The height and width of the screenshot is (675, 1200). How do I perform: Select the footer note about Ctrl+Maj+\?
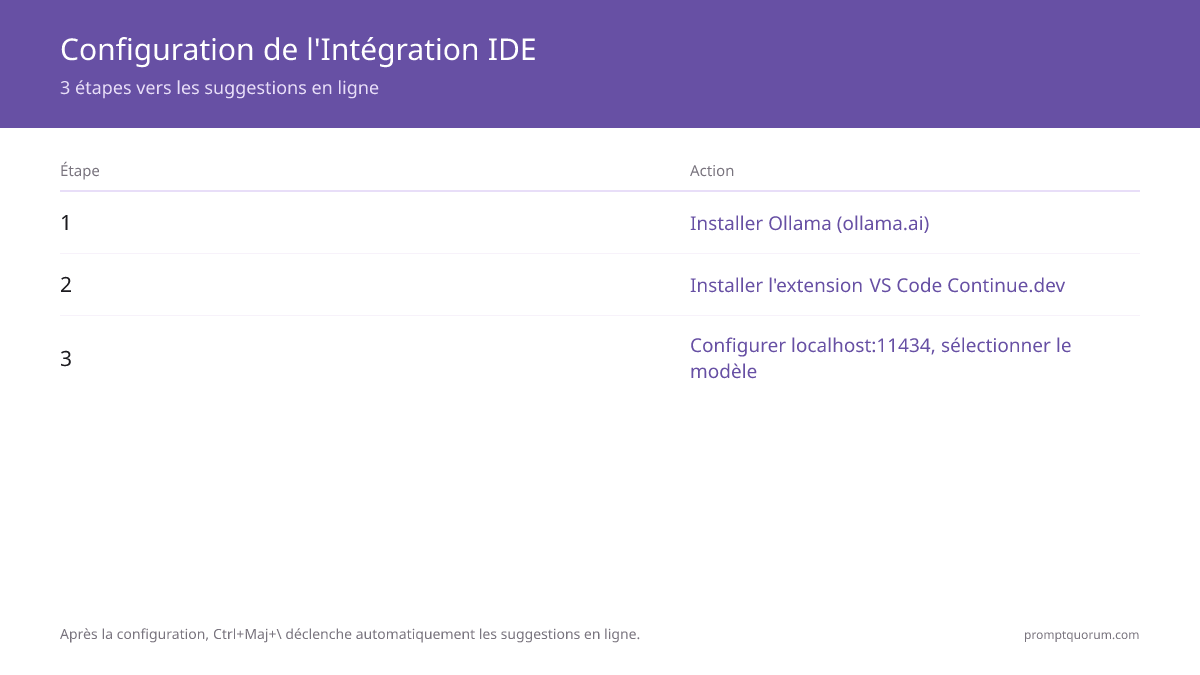pos(350,634)
